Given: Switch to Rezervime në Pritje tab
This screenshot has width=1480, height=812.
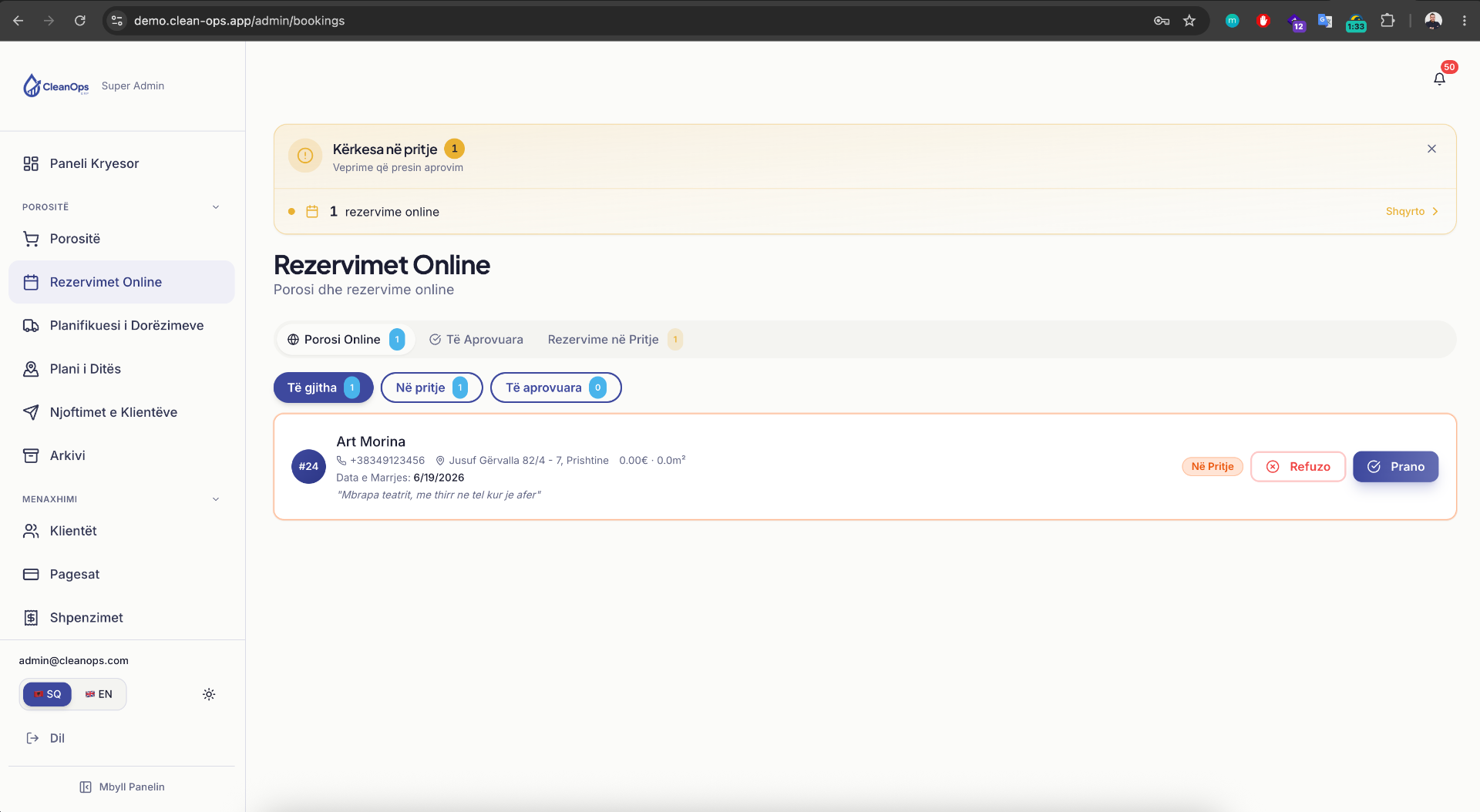Looking at the screenshot, I should 615,340.
